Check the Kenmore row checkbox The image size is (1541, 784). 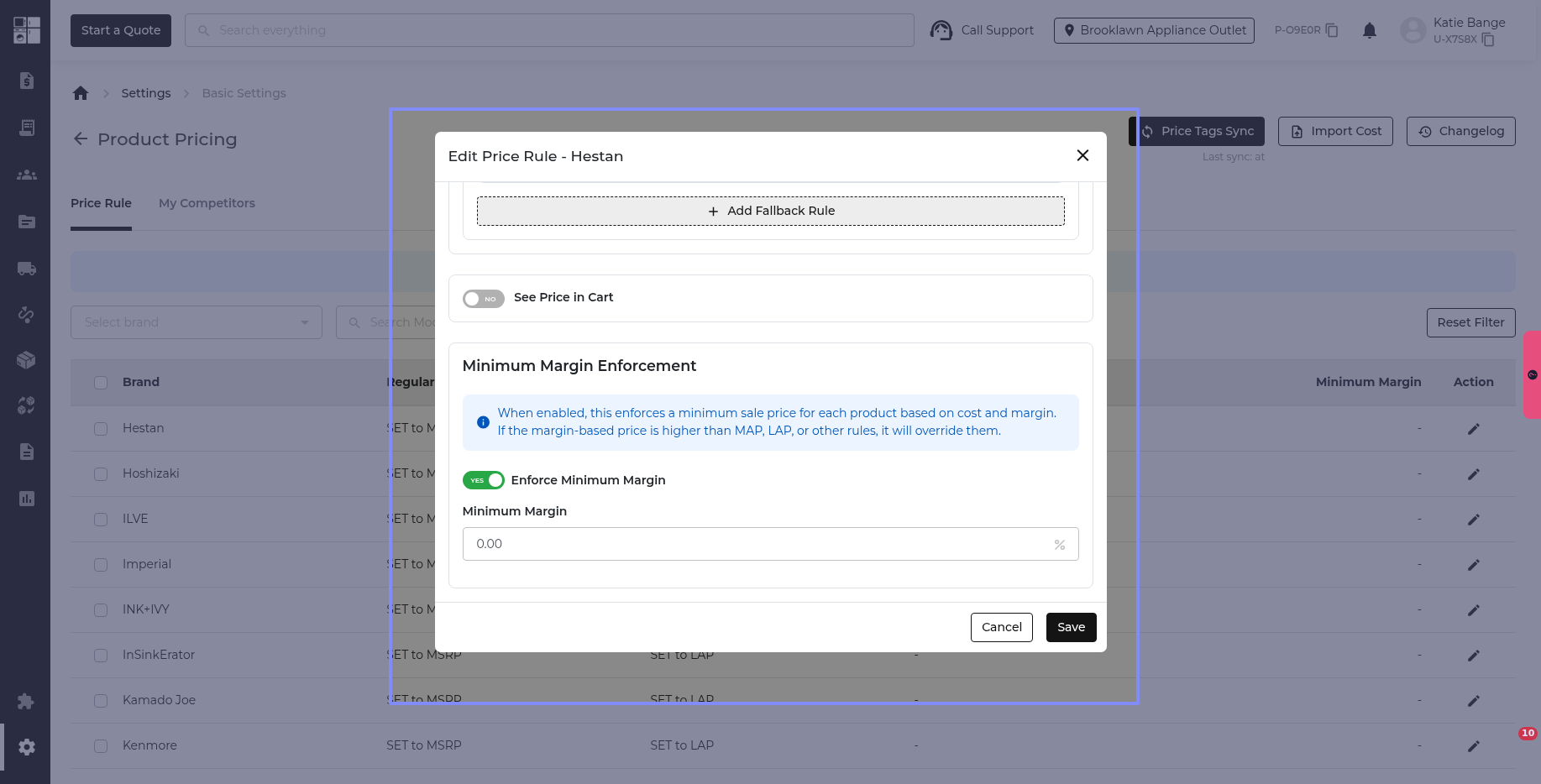pyautogui.click(x=101, y=745)
